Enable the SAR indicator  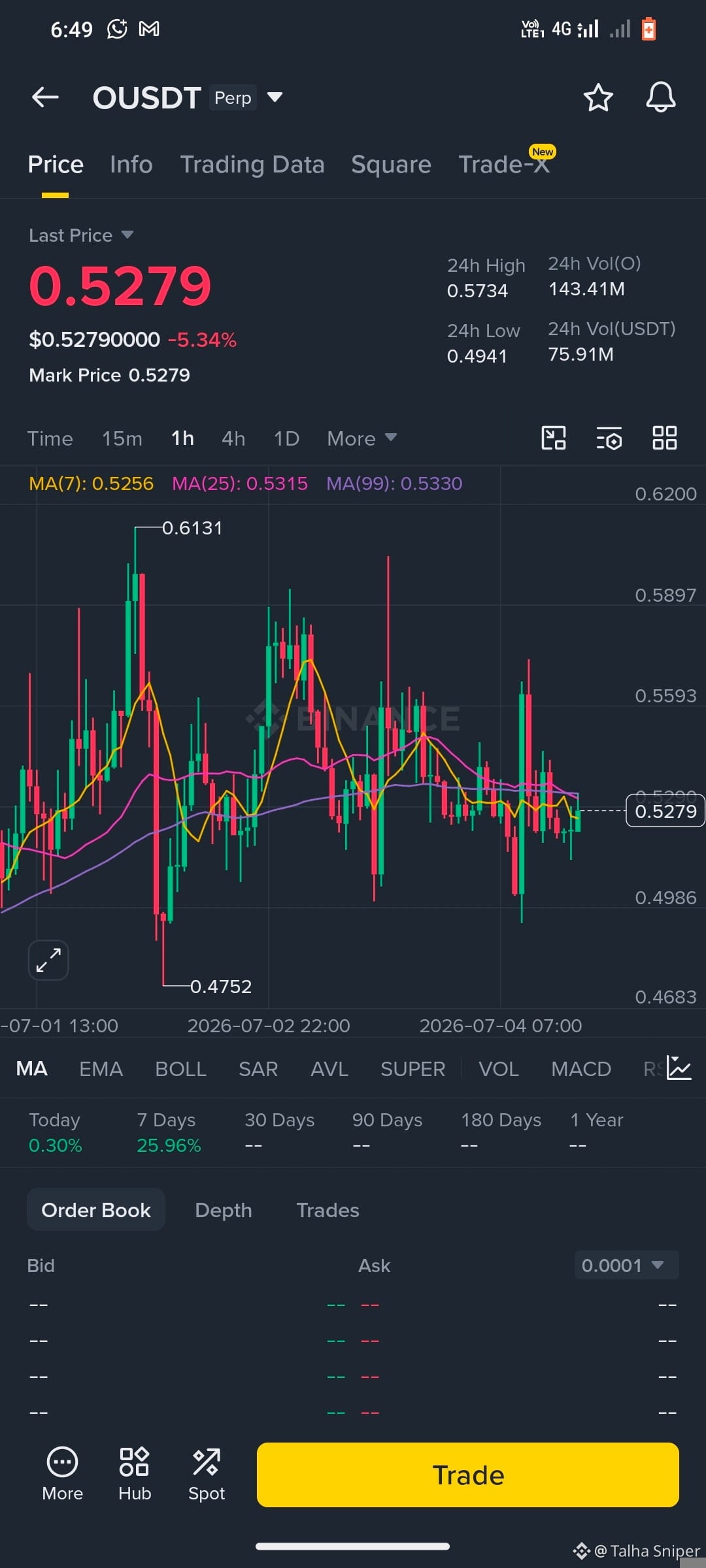click(258, 1069)
